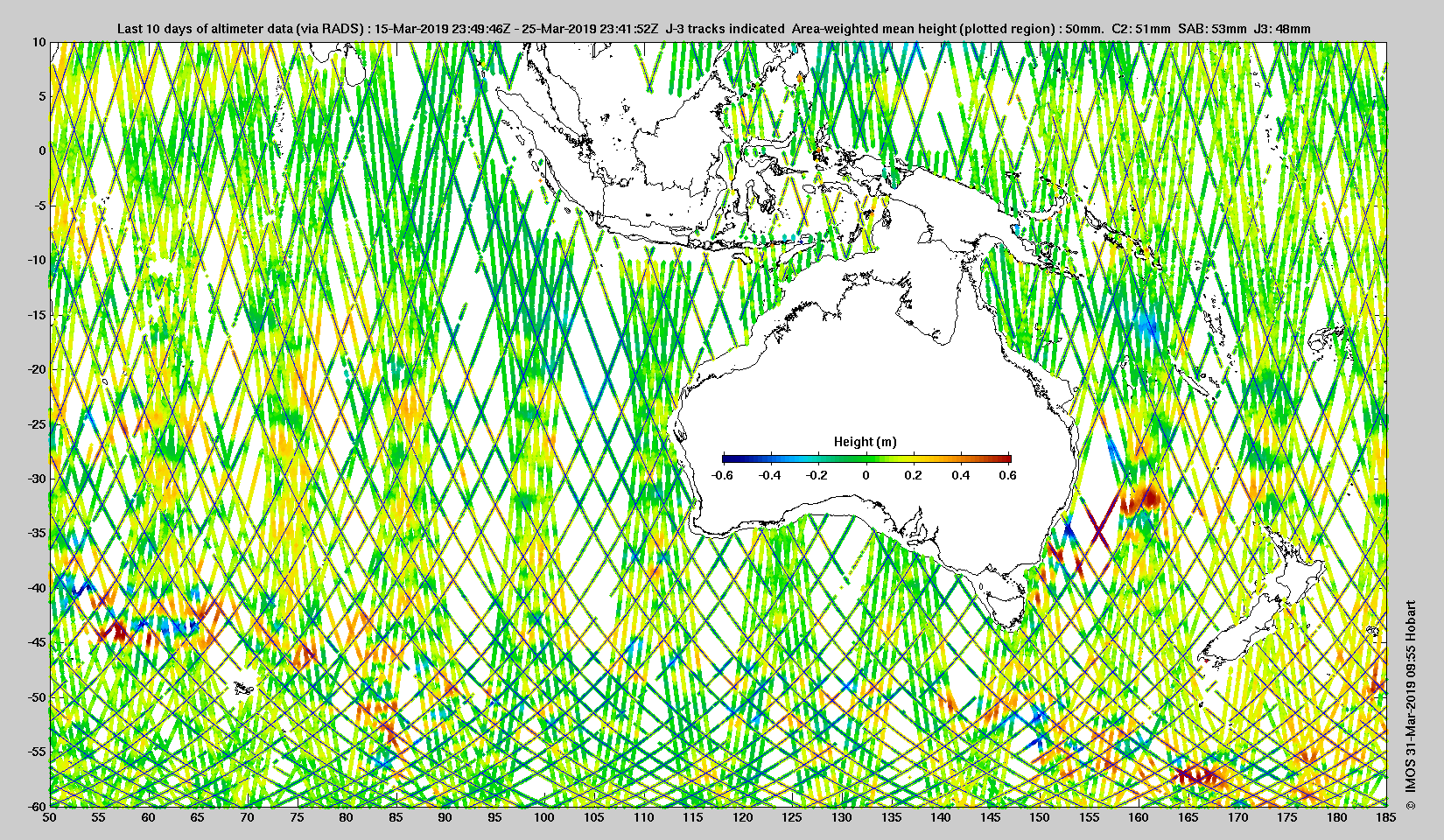Click the Height (m) colorbar gradient
This screenshot has height=840, width=1444.
[866, 458]
